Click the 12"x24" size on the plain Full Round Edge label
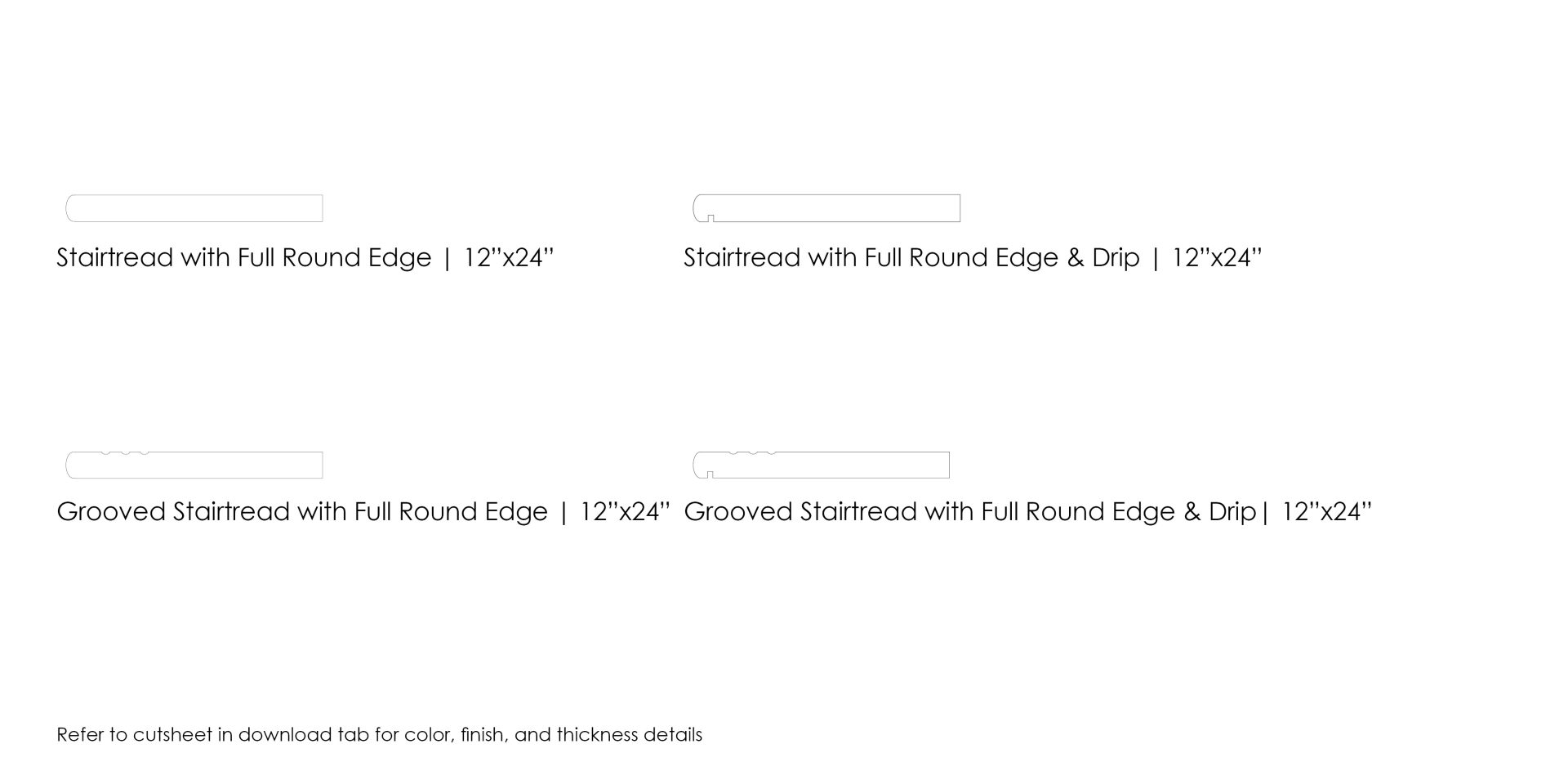 pos(509,258)
